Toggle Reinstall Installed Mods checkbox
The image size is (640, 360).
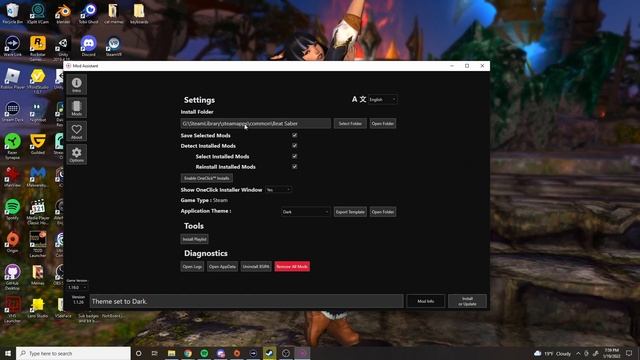pyautogui.click(x=294, y=167)
